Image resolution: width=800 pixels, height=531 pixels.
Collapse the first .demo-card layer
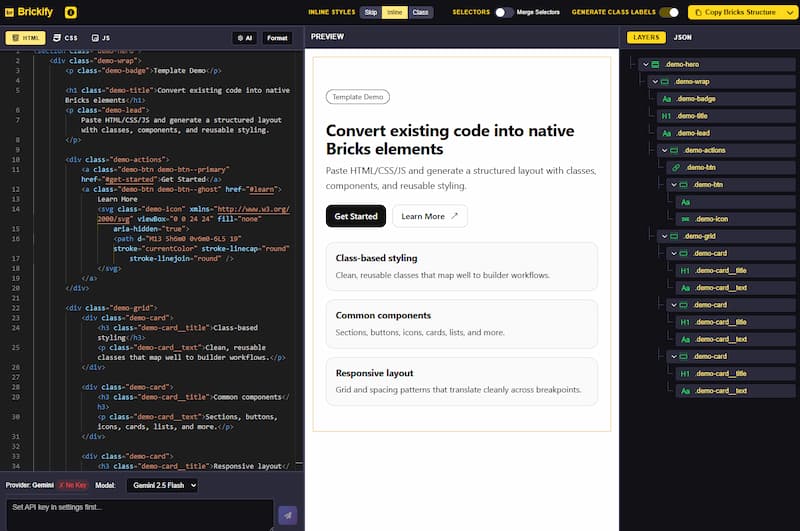pyautogui.click(x=673, y=254)
